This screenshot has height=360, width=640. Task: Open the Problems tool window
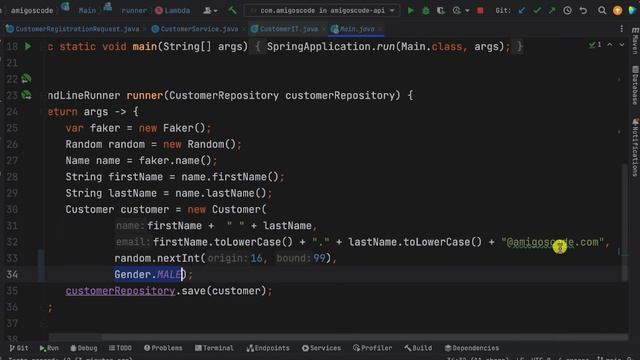[x=163, y=348]
